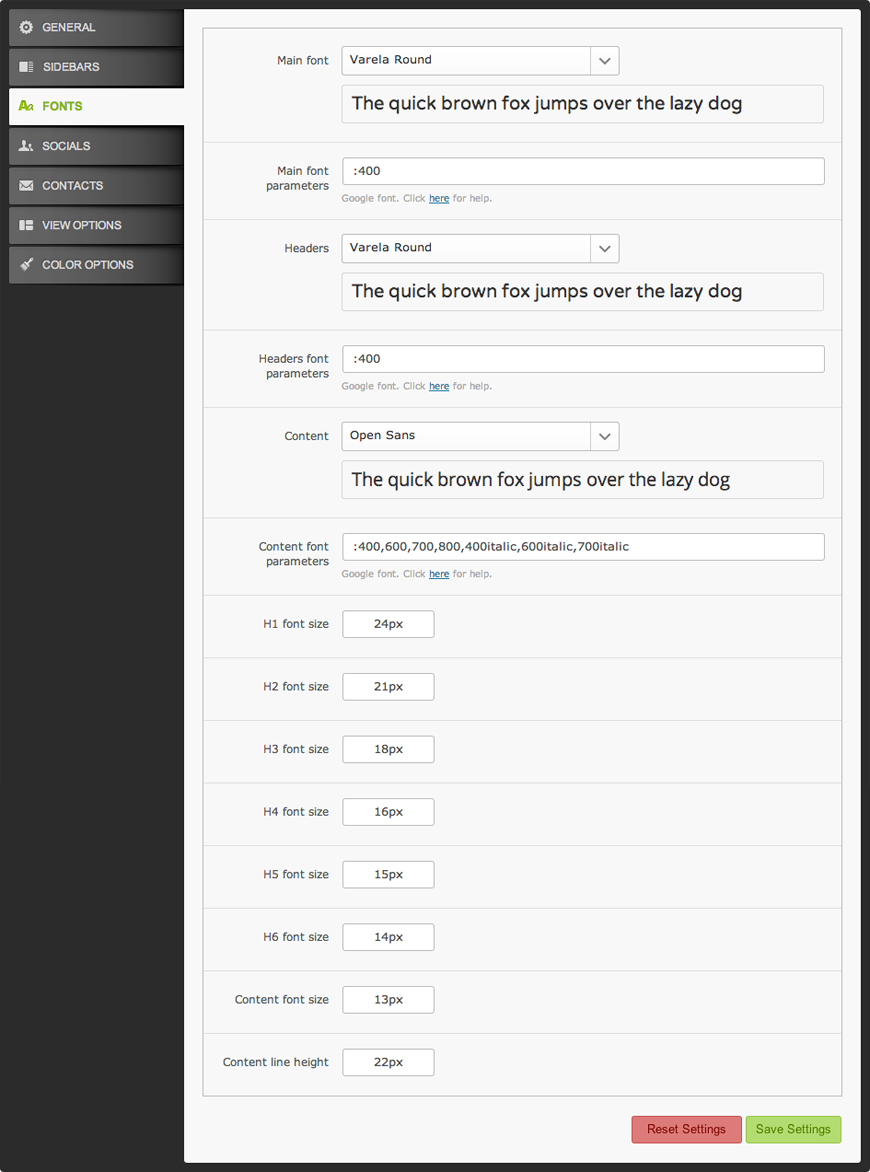Select the View Options list icon
The width and height of the screenshot is (870, 1172).
26,225
